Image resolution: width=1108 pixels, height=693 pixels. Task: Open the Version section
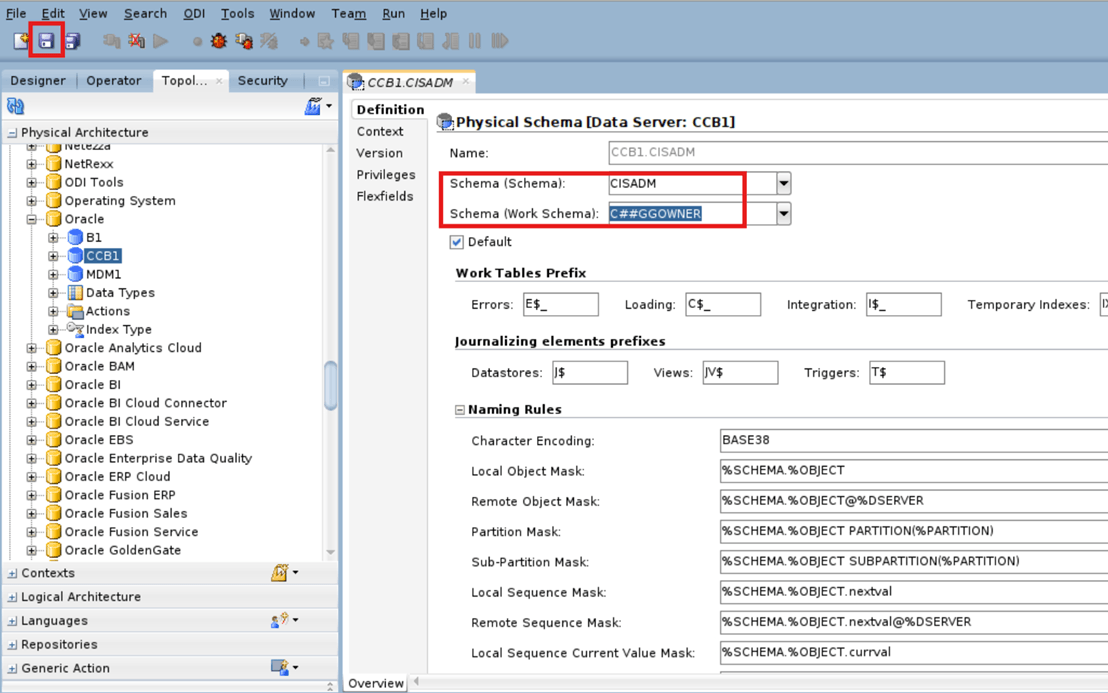point(379,153)
